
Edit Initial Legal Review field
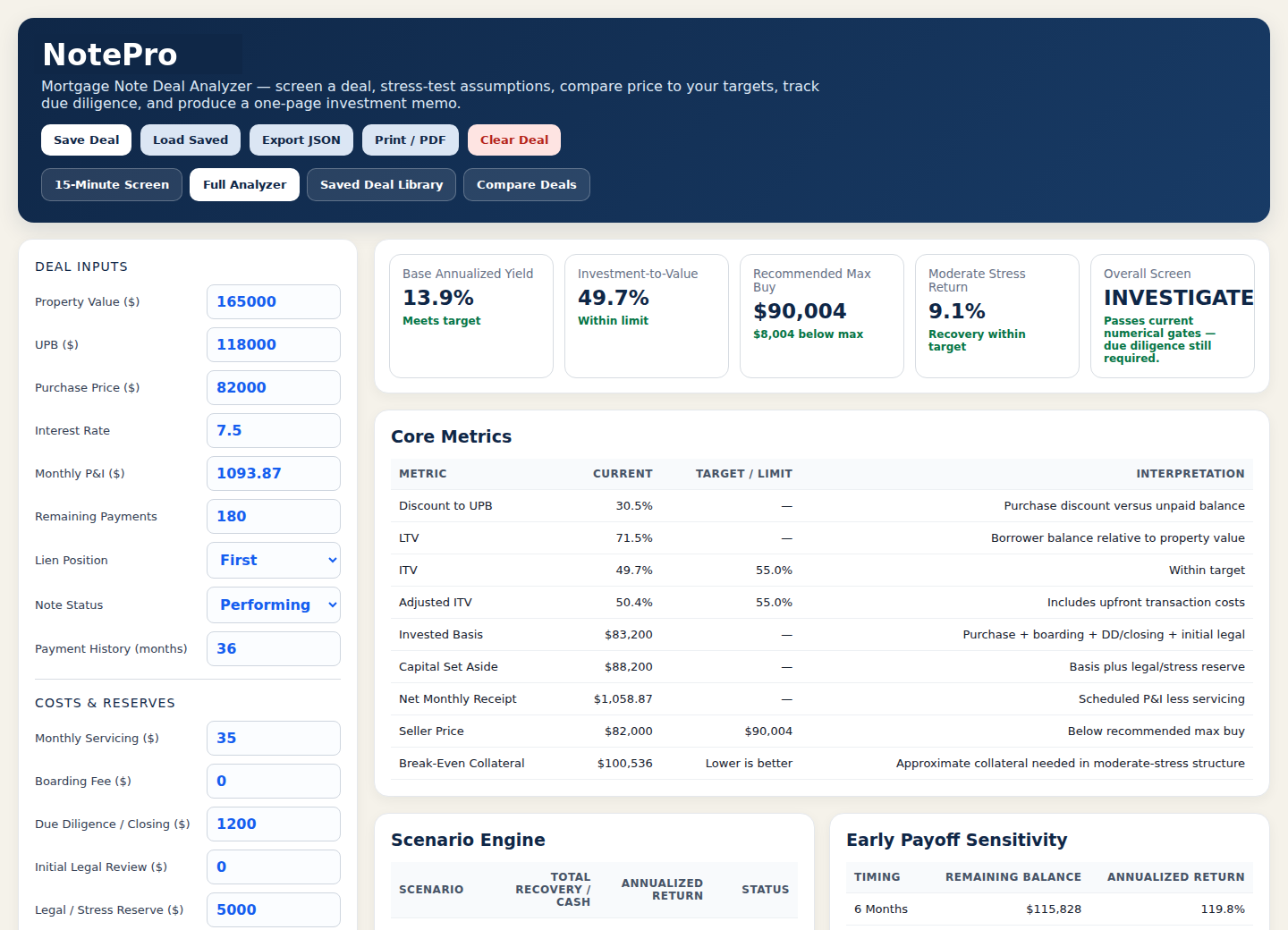[x=274, y=867]
